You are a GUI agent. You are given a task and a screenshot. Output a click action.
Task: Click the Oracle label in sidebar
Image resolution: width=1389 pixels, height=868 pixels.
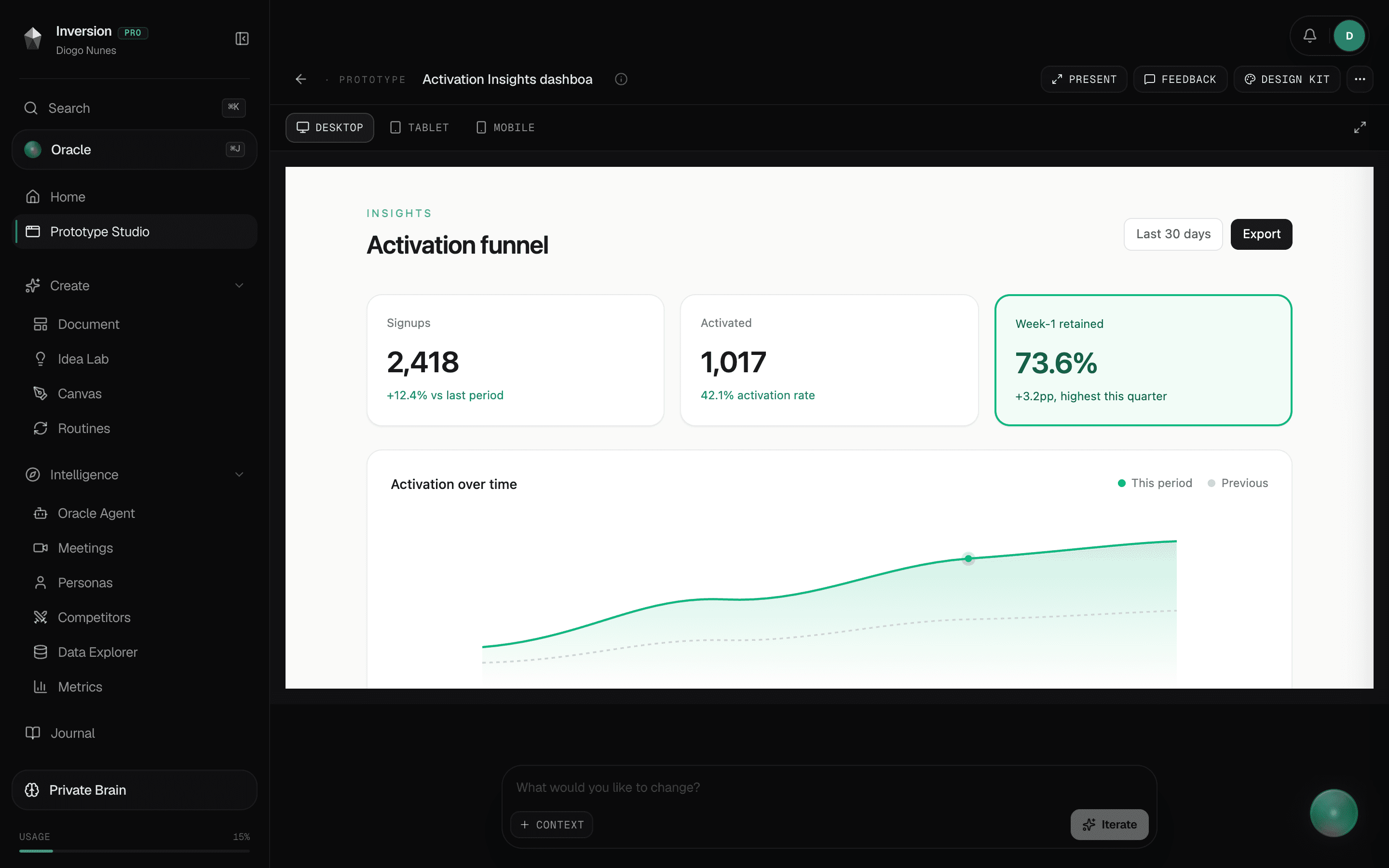[70, 149]
